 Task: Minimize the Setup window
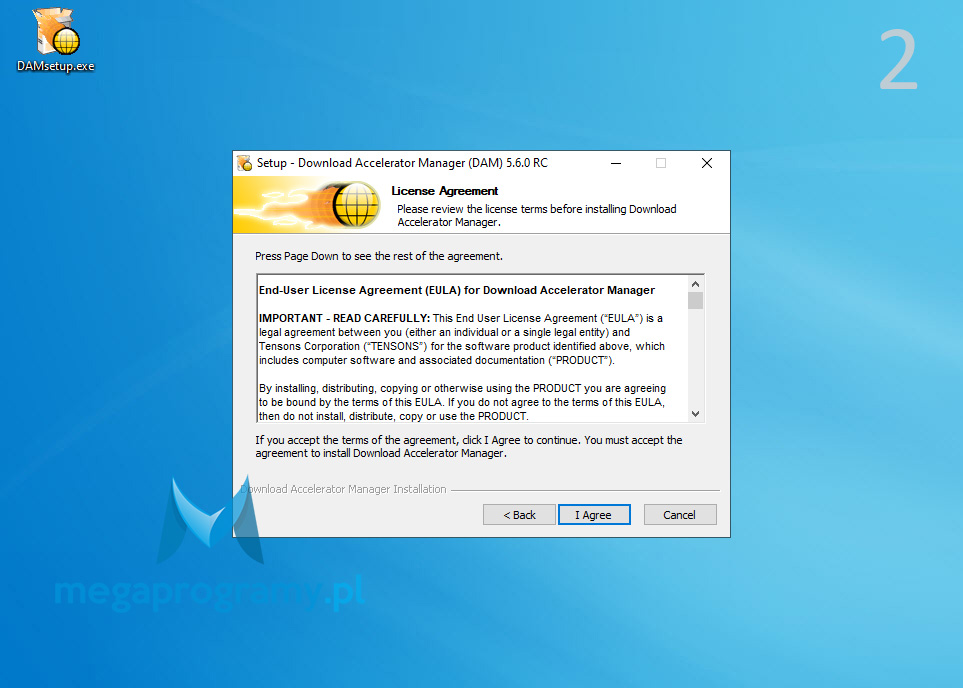pyautogui.click(x=616, y=163)
